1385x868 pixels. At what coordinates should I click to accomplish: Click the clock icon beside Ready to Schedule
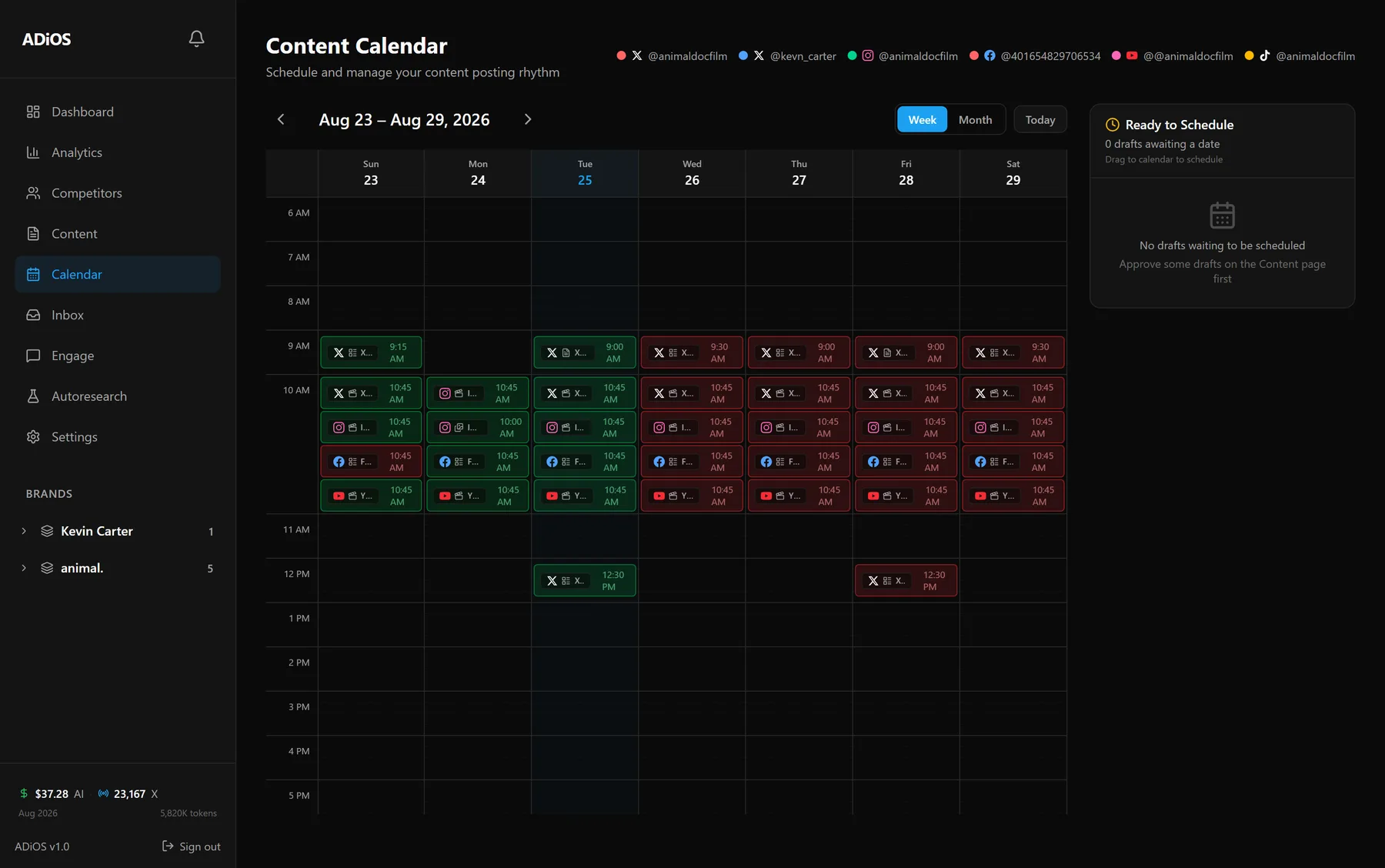[x=1113, y=125]
